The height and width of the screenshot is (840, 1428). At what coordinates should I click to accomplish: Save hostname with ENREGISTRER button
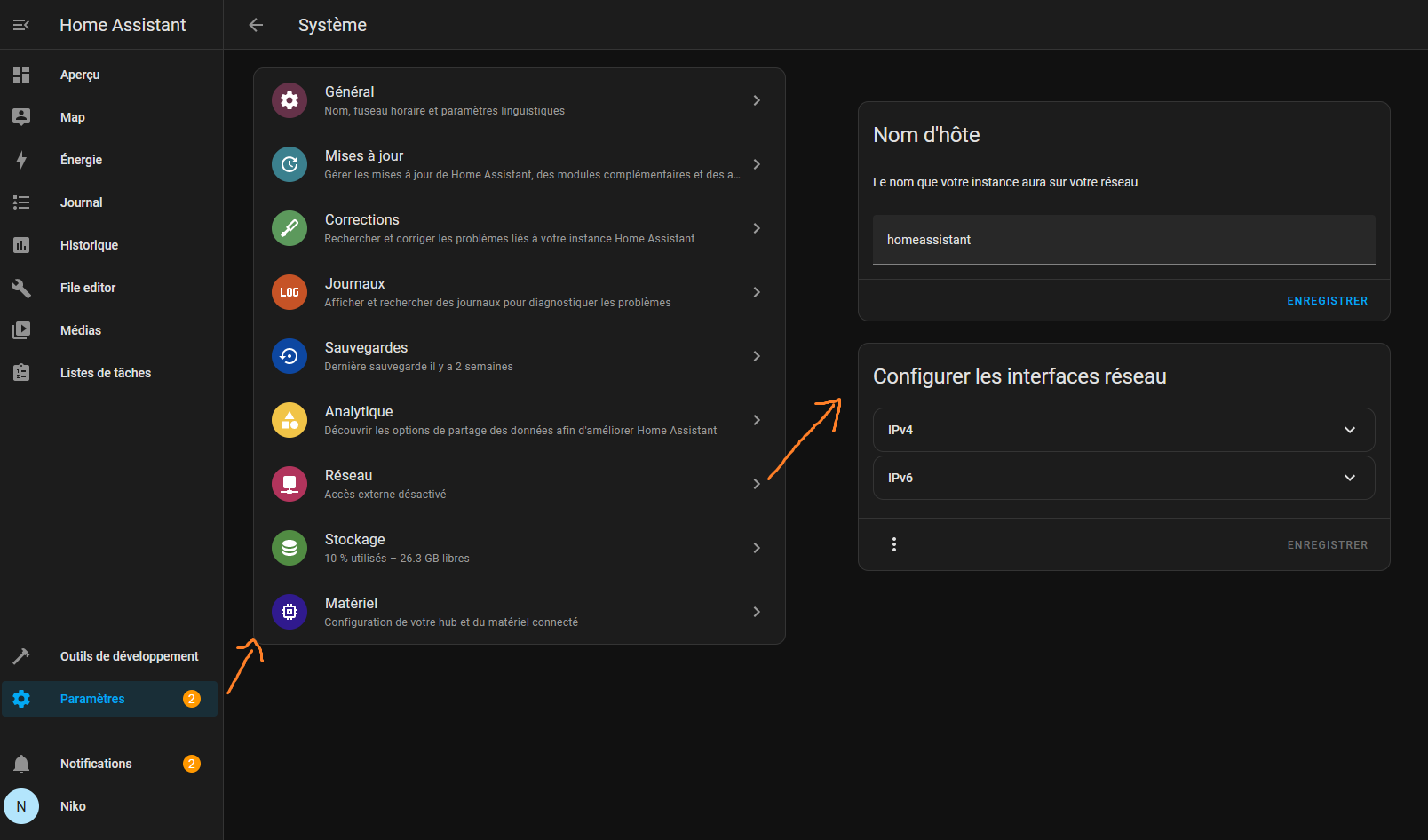point(1327,301)
